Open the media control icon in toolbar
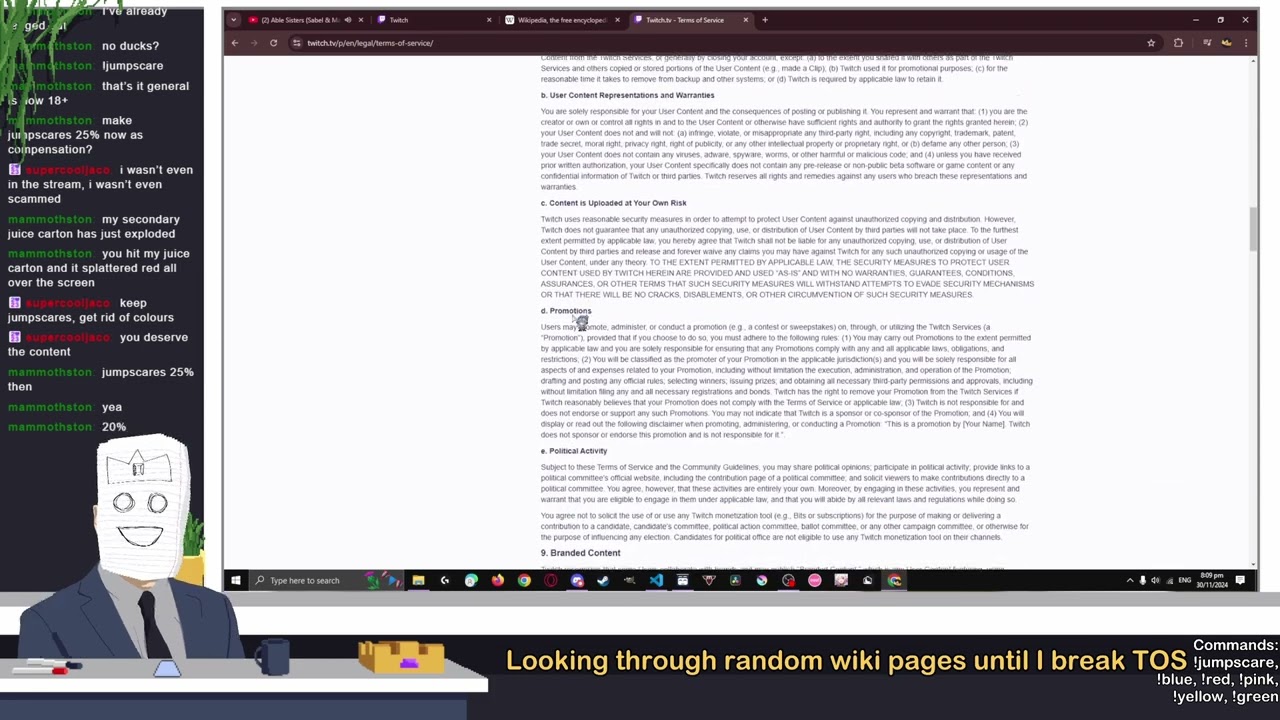Image resolution: width=1280 pixels, height=720 pixels. pyautogui.click(x=1207, y=43)
